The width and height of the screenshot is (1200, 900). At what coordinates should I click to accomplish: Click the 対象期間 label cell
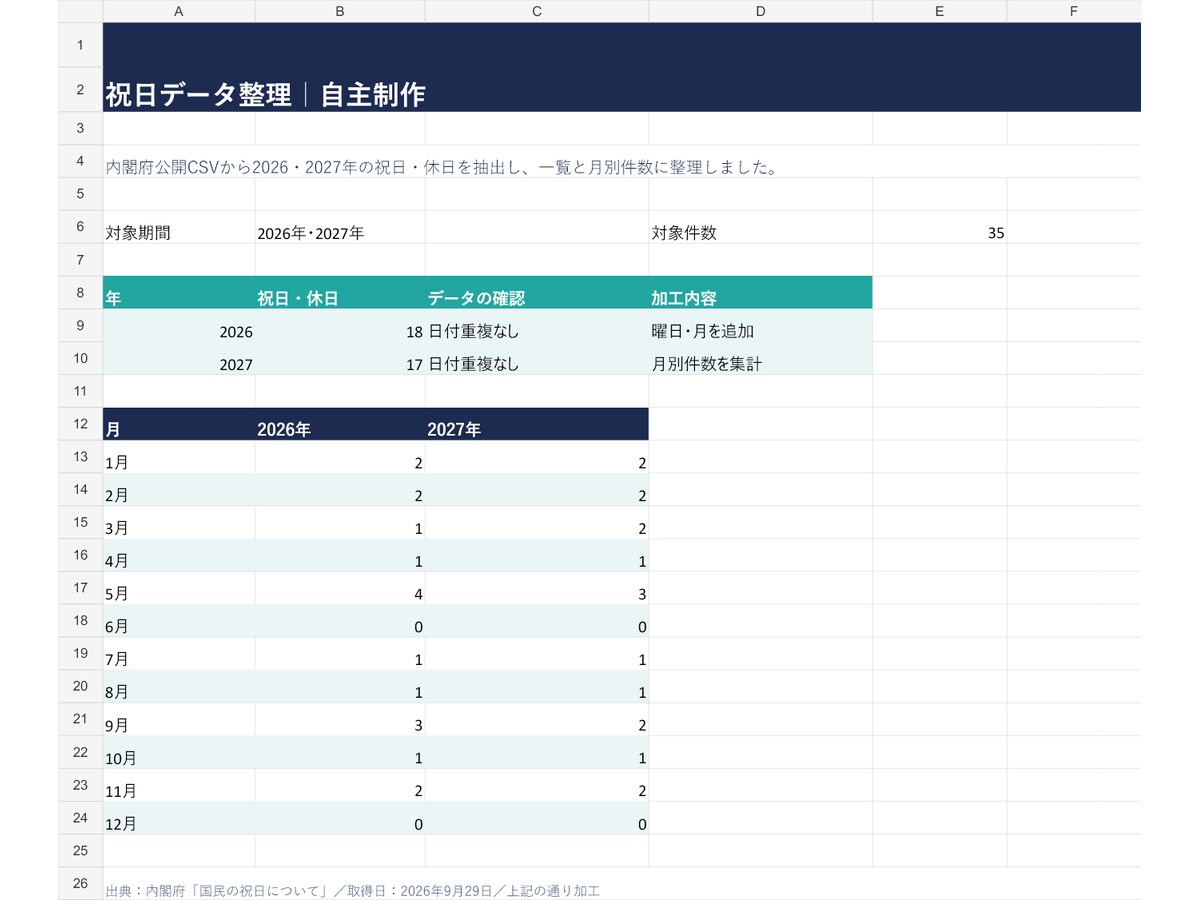click(x=179, y=227)
